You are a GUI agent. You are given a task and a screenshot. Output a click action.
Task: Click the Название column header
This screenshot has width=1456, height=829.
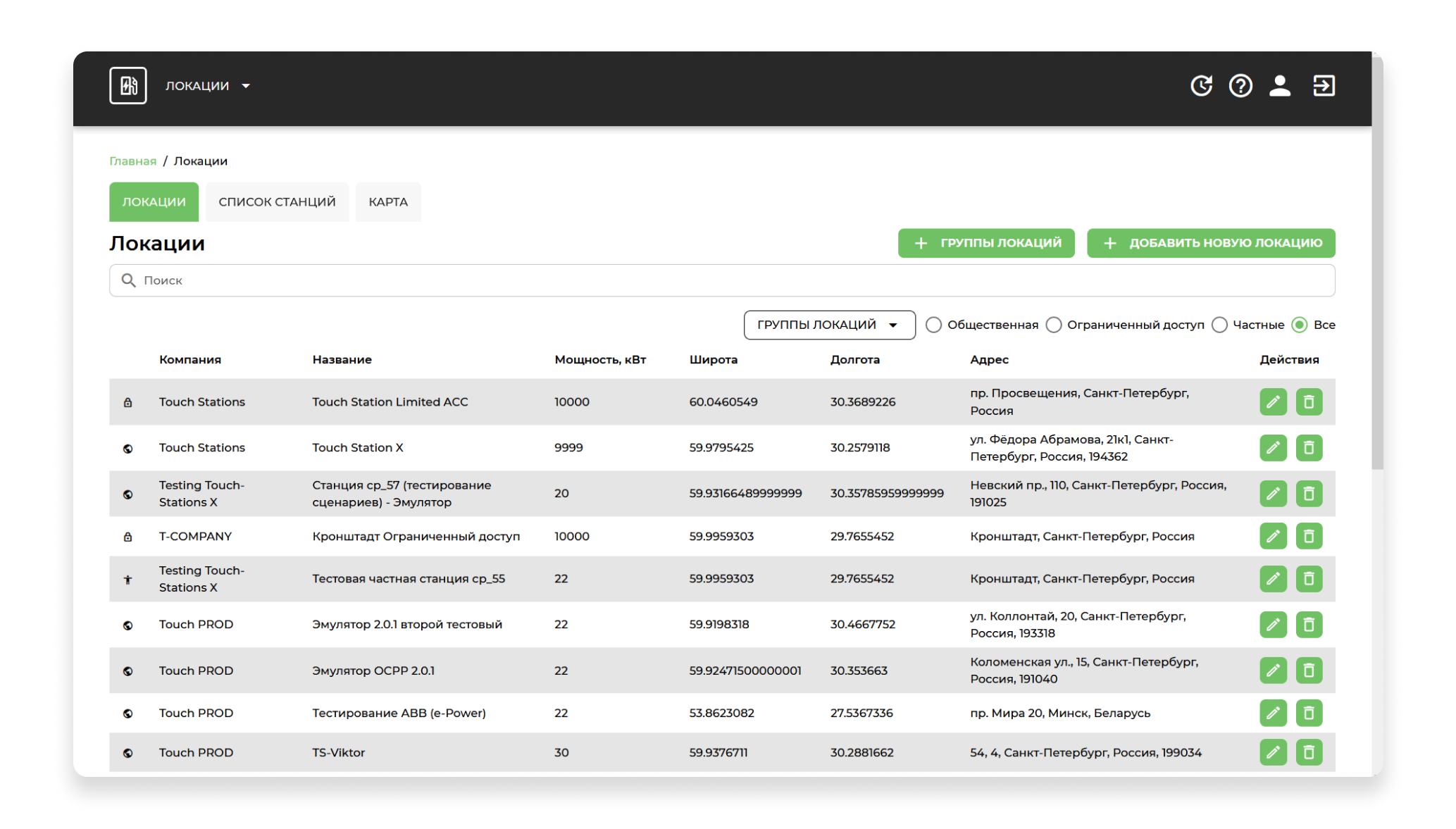pos(342,360)
